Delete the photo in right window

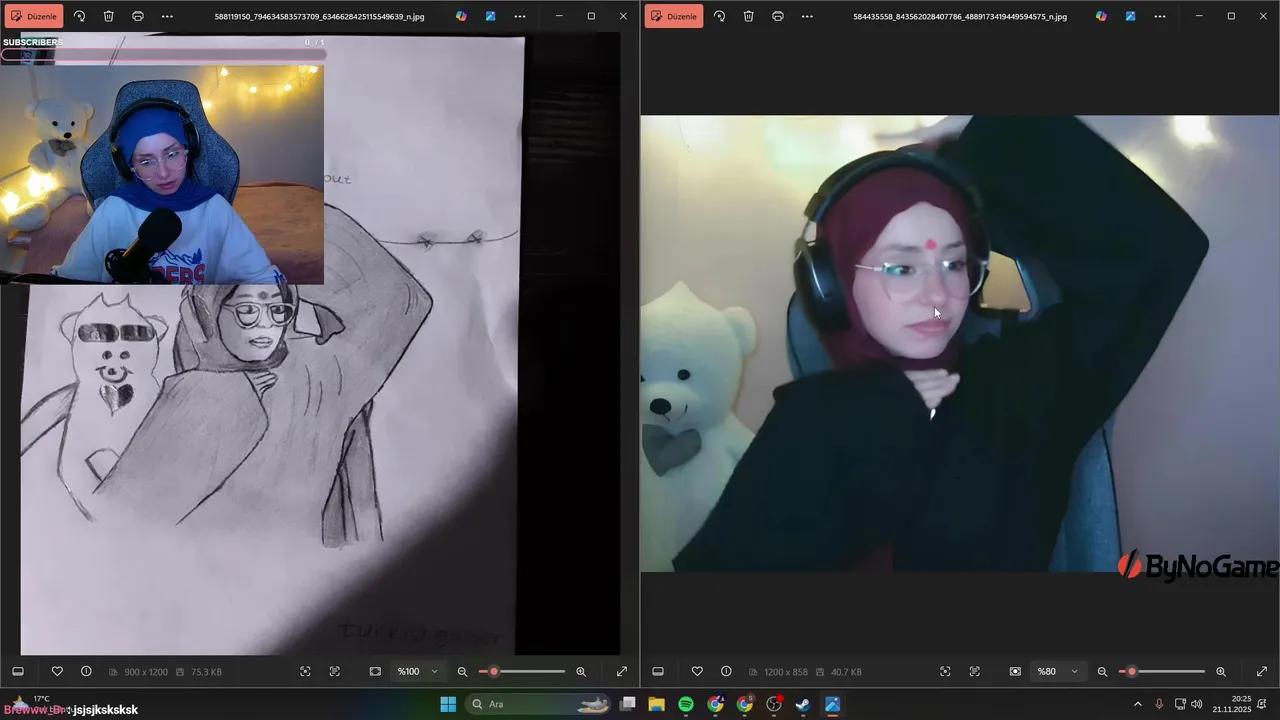748,16
